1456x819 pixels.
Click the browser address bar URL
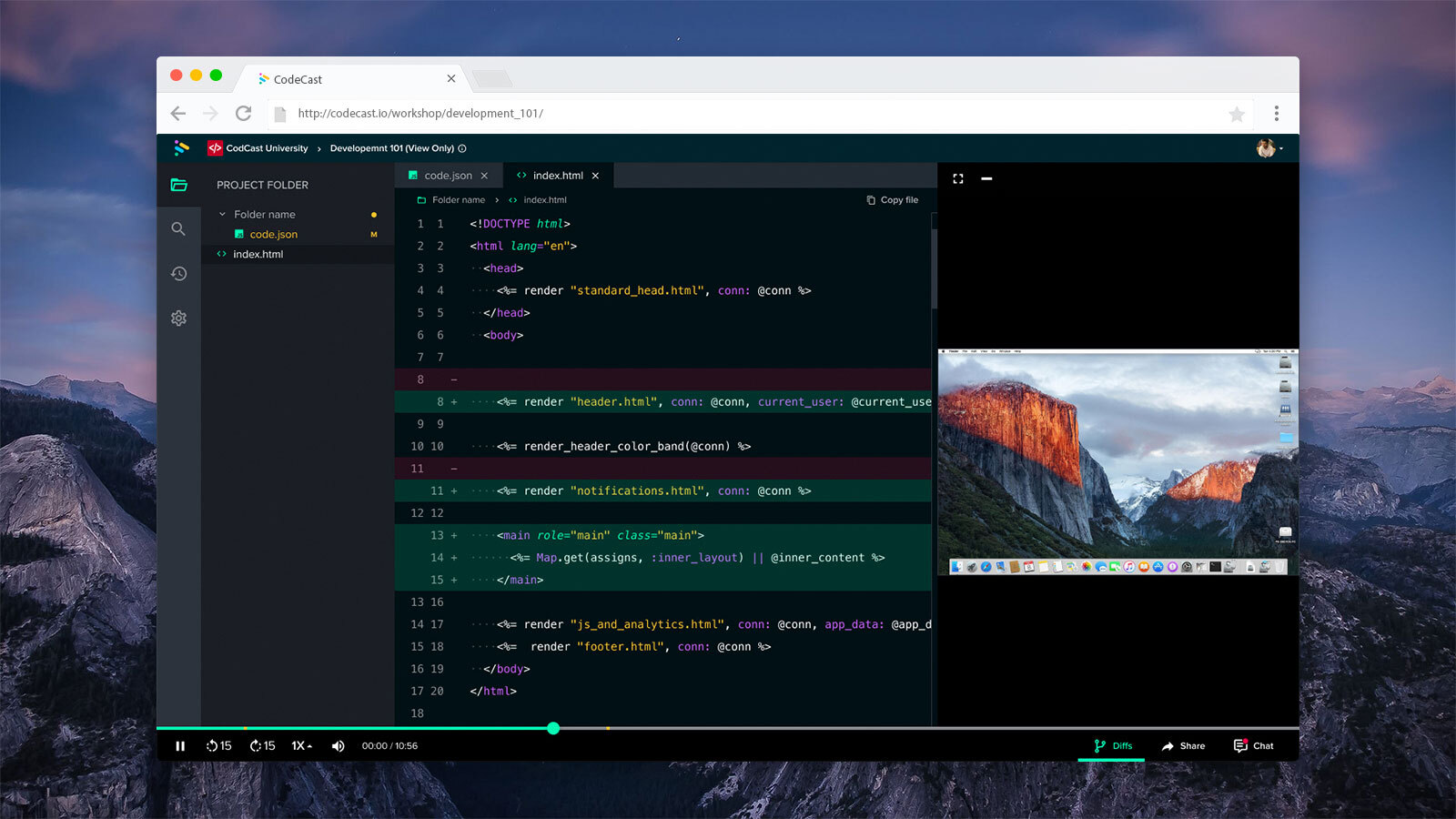[x=419, y=113]
